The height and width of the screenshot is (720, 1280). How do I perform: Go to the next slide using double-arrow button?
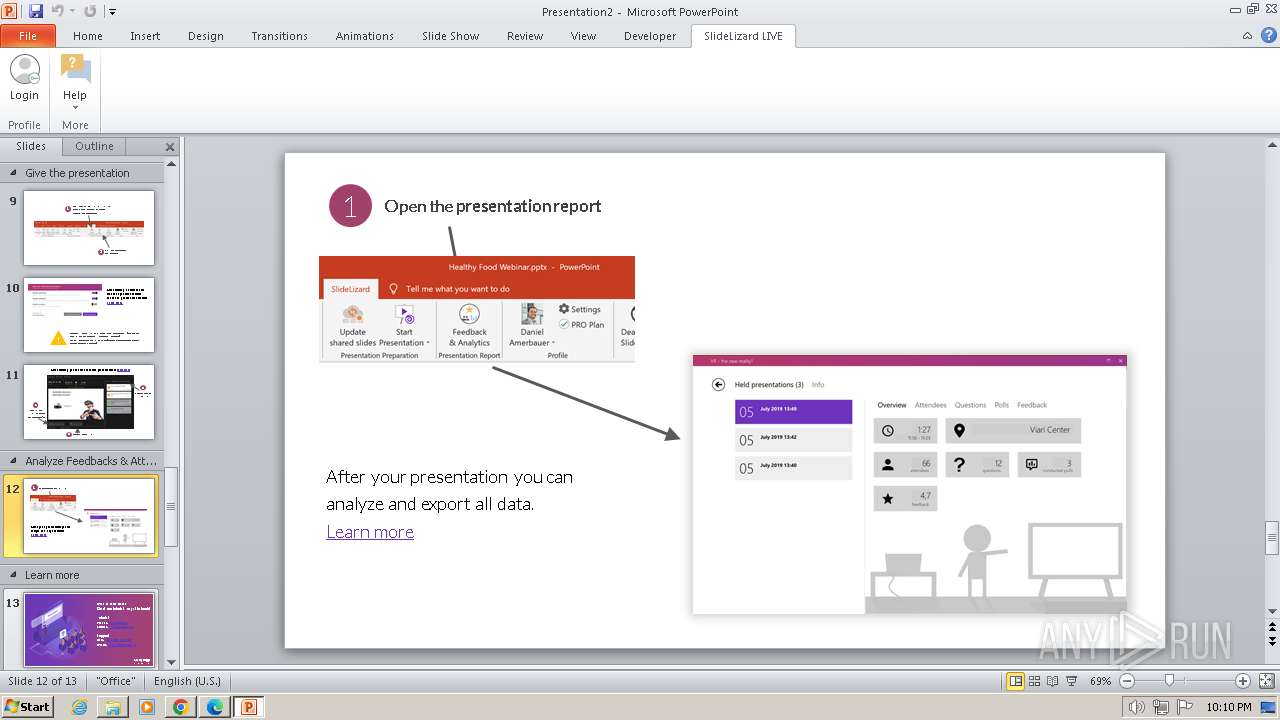click(x=1272, y=641)
